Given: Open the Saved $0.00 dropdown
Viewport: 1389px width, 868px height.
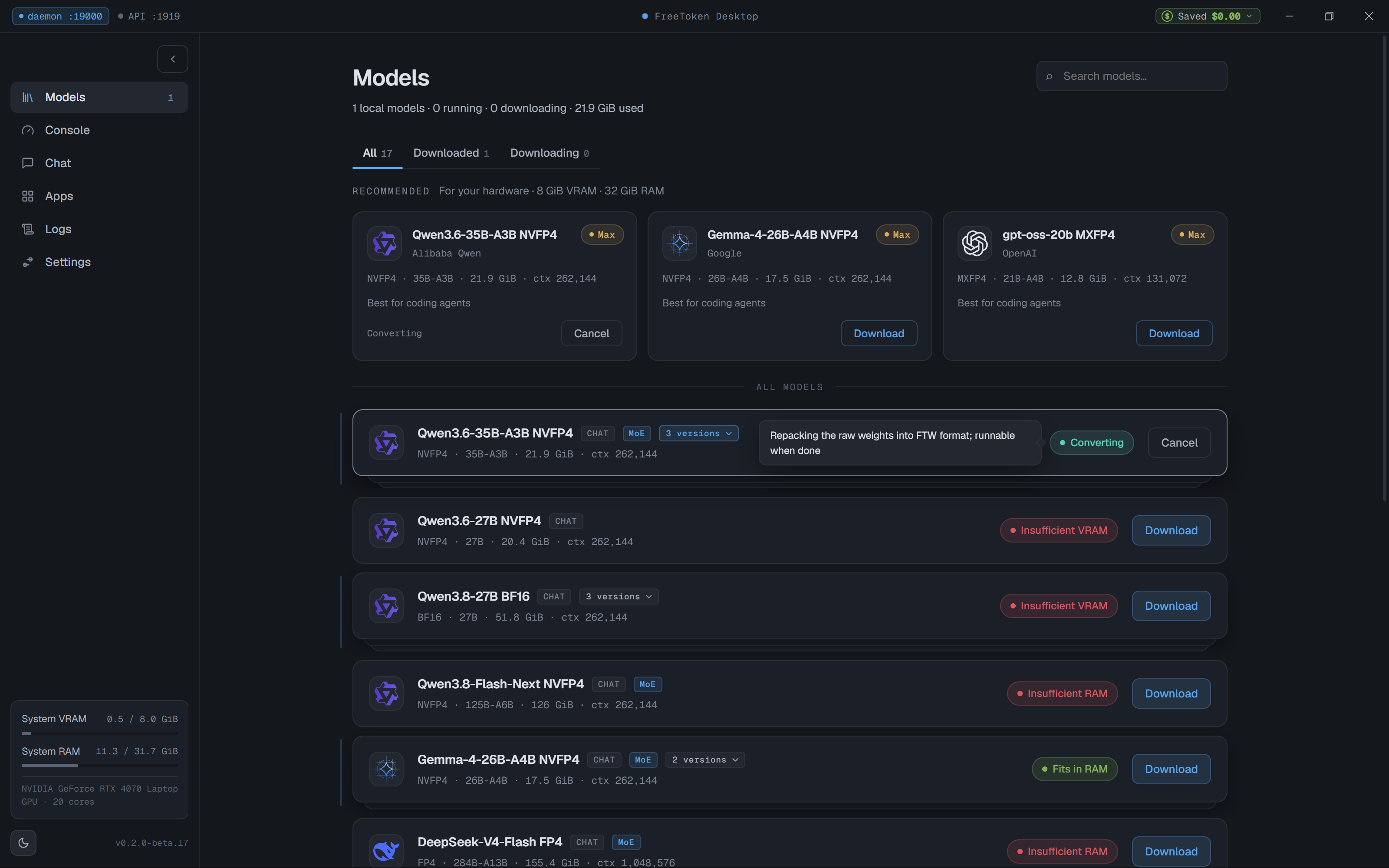Looking at the screenshot, I should (x=1208, y=16).
